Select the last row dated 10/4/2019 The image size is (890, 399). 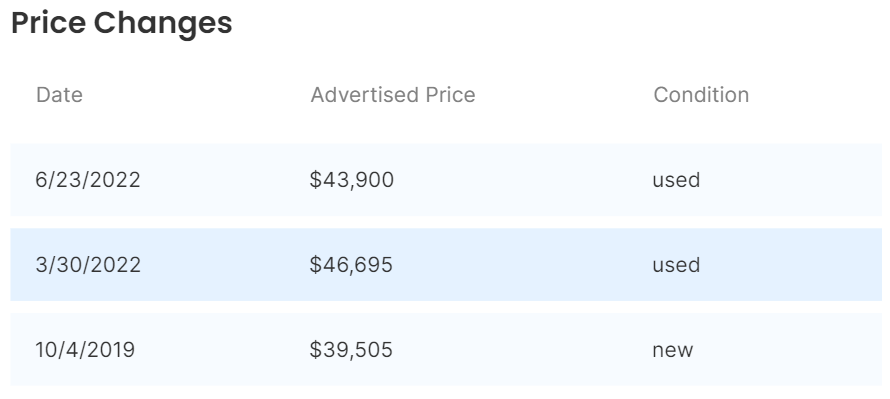pos(446,350)
